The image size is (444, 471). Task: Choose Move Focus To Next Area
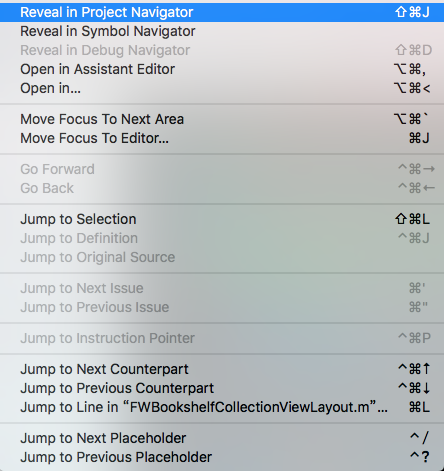pos(222,119)
